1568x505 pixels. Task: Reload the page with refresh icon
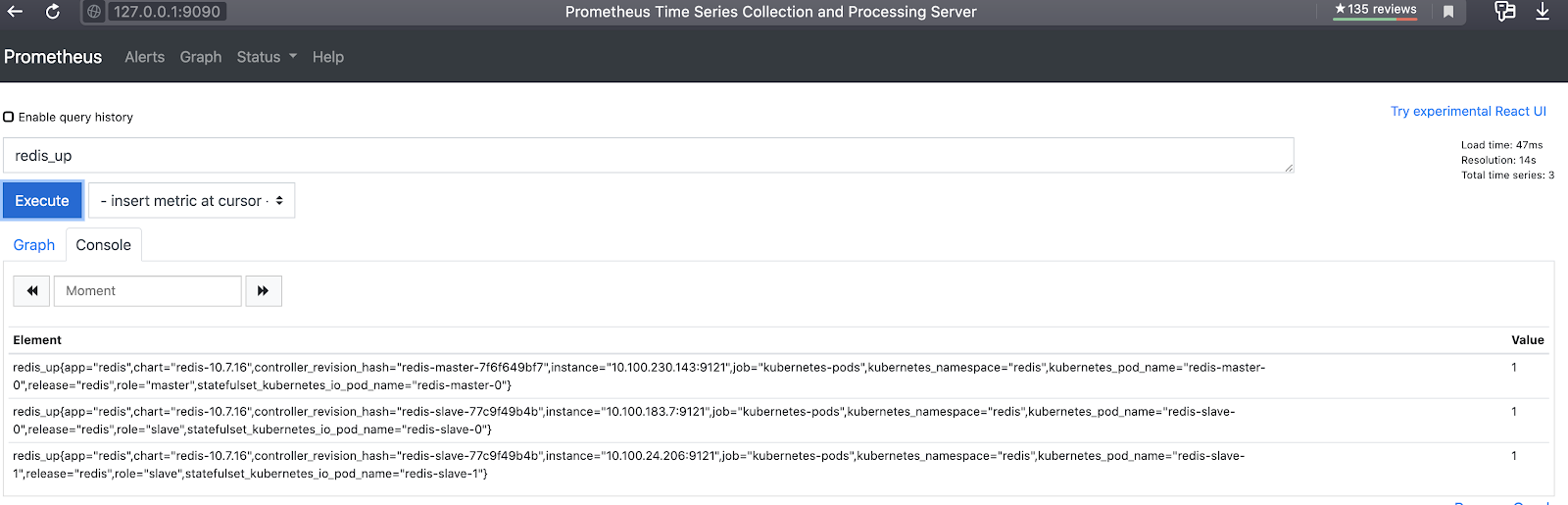coord(53,12)
